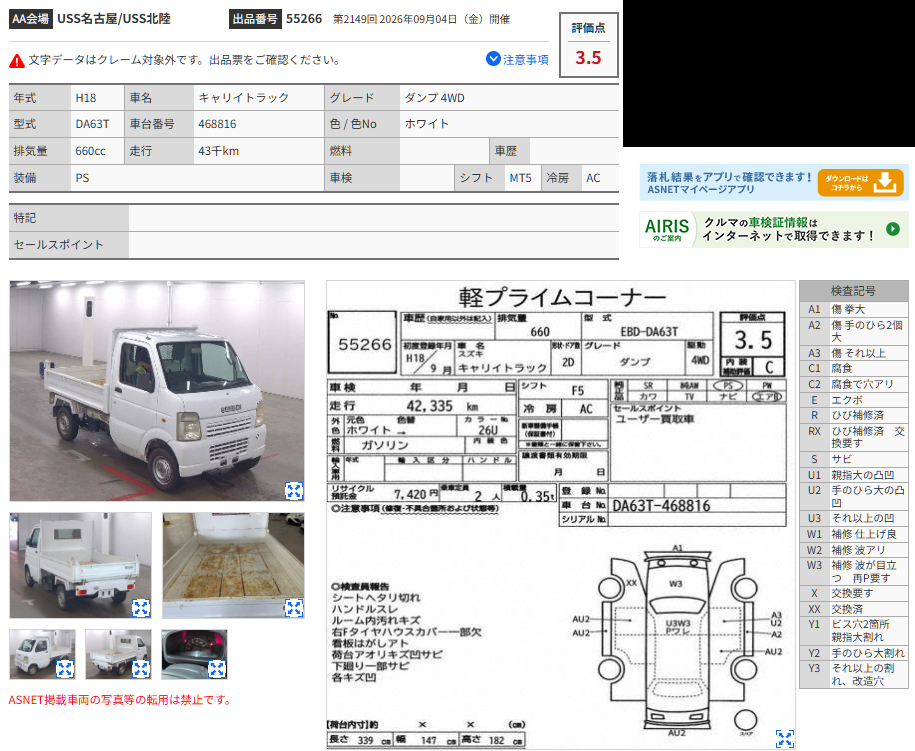Select the ホワイト color cell

click(509, 124)
